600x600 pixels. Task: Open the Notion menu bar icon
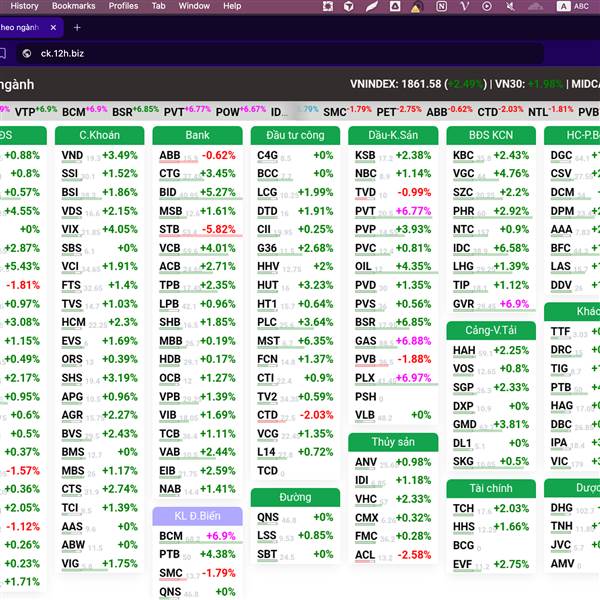click(x=441, y=6)
